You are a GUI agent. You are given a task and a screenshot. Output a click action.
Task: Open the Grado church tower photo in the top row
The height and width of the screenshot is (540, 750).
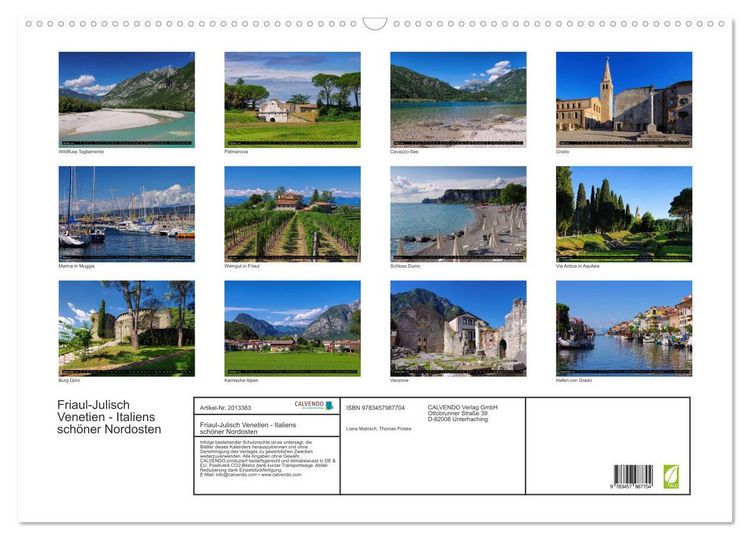click(624, 99)
